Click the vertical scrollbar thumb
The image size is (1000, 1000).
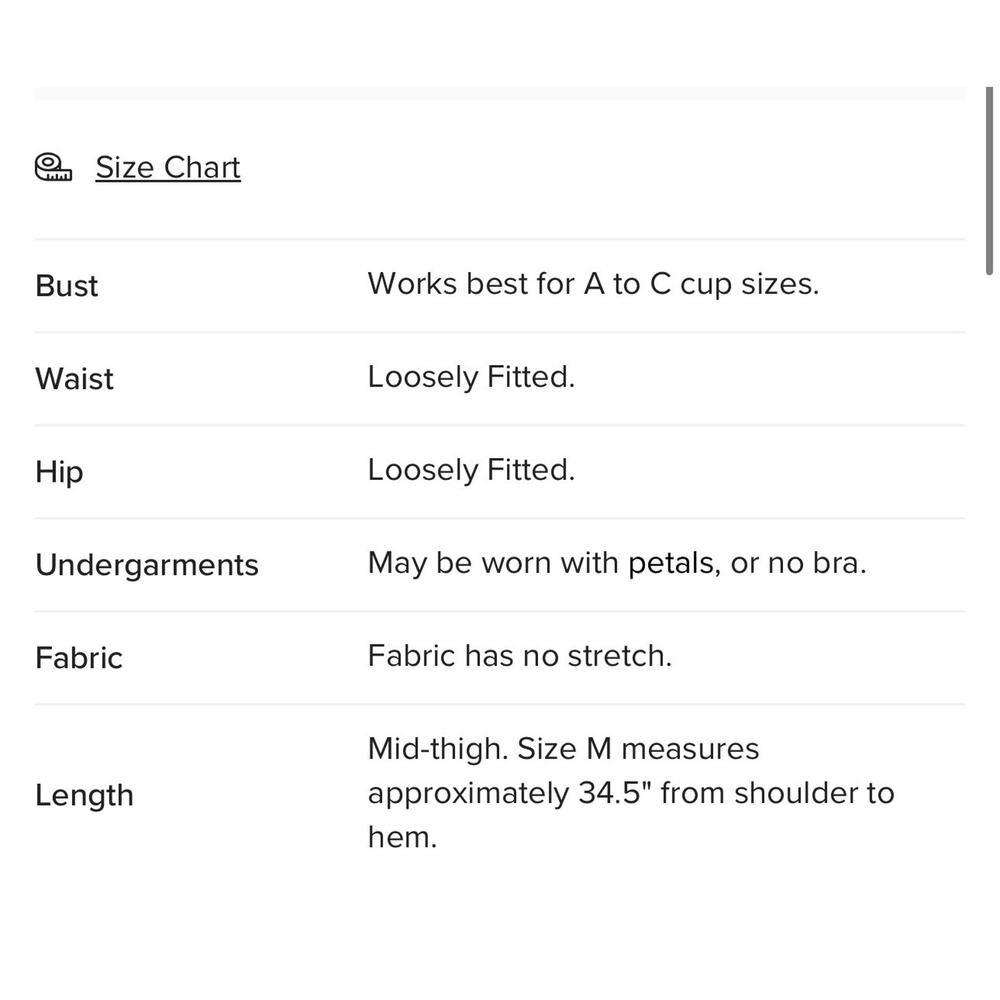tap(989, 180)
